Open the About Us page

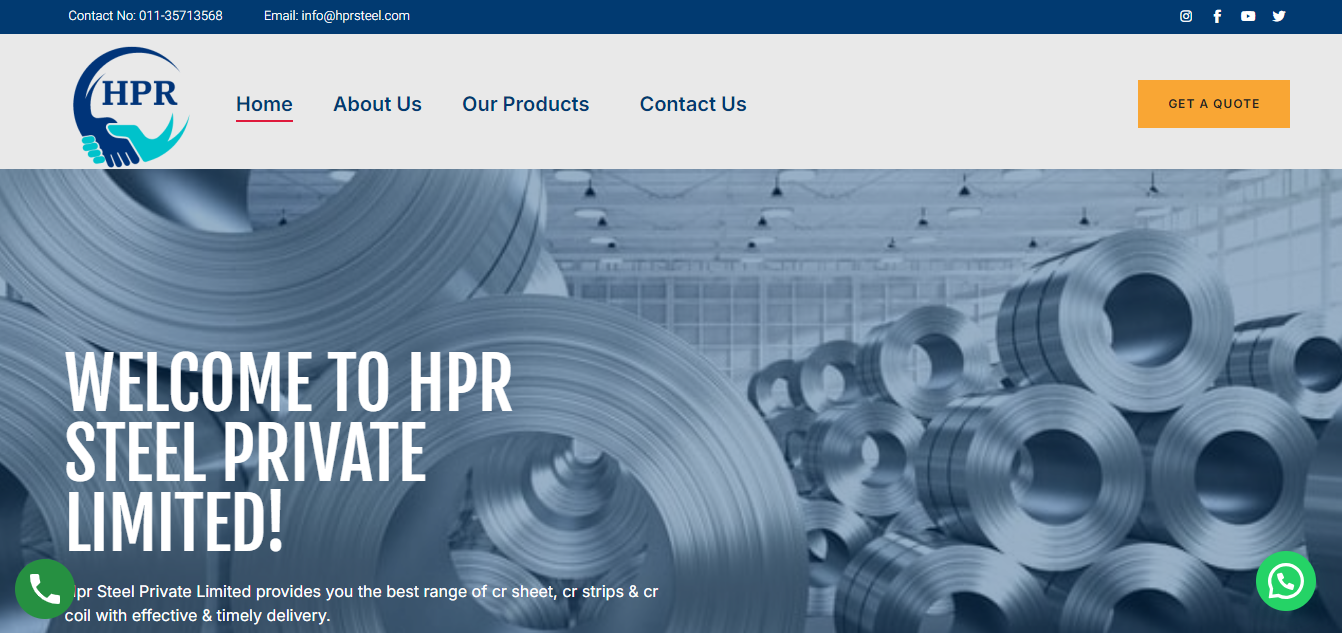[x=377, y=104]
